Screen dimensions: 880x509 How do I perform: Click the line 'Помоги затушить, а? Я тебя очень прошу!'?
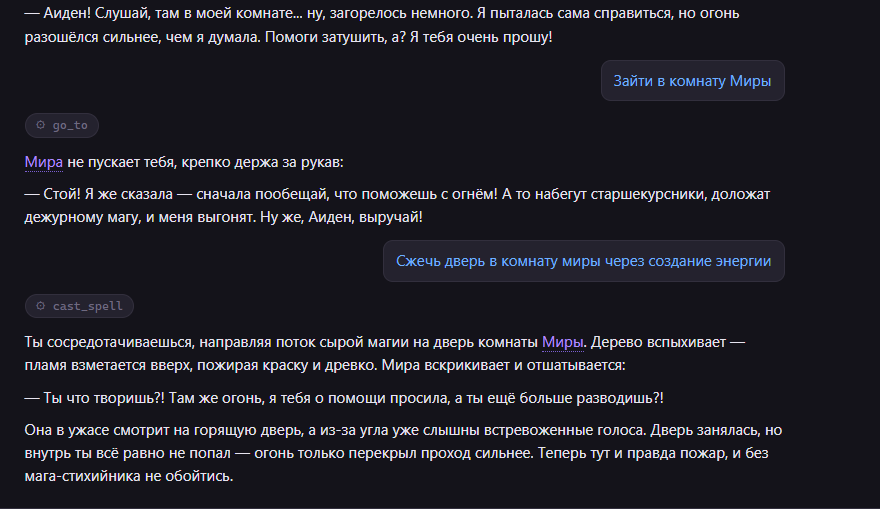pyautogui.click(x=409, y=38)
